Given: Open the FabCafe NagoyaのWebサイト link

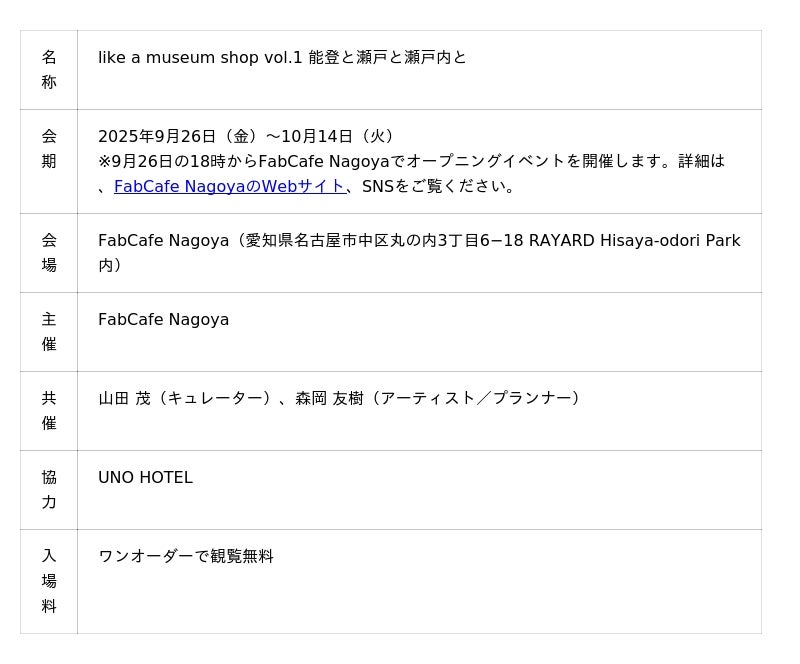Looking at the screenshot, I should [229, 186].
